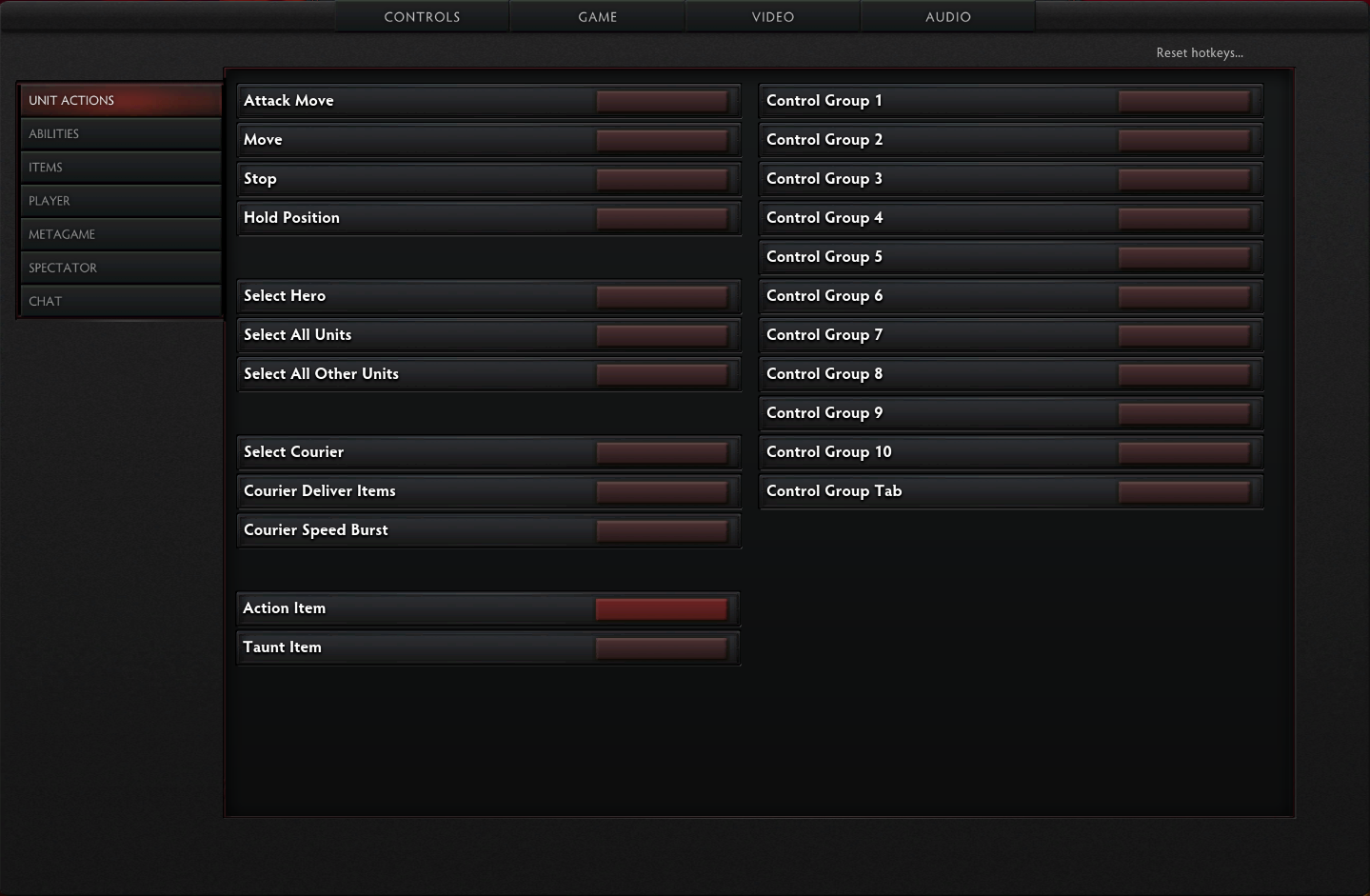The height and width of the screenshot is (896, 1370).
Task: Click the Courier Deliver Items hotkey slot
Action: 662,490
